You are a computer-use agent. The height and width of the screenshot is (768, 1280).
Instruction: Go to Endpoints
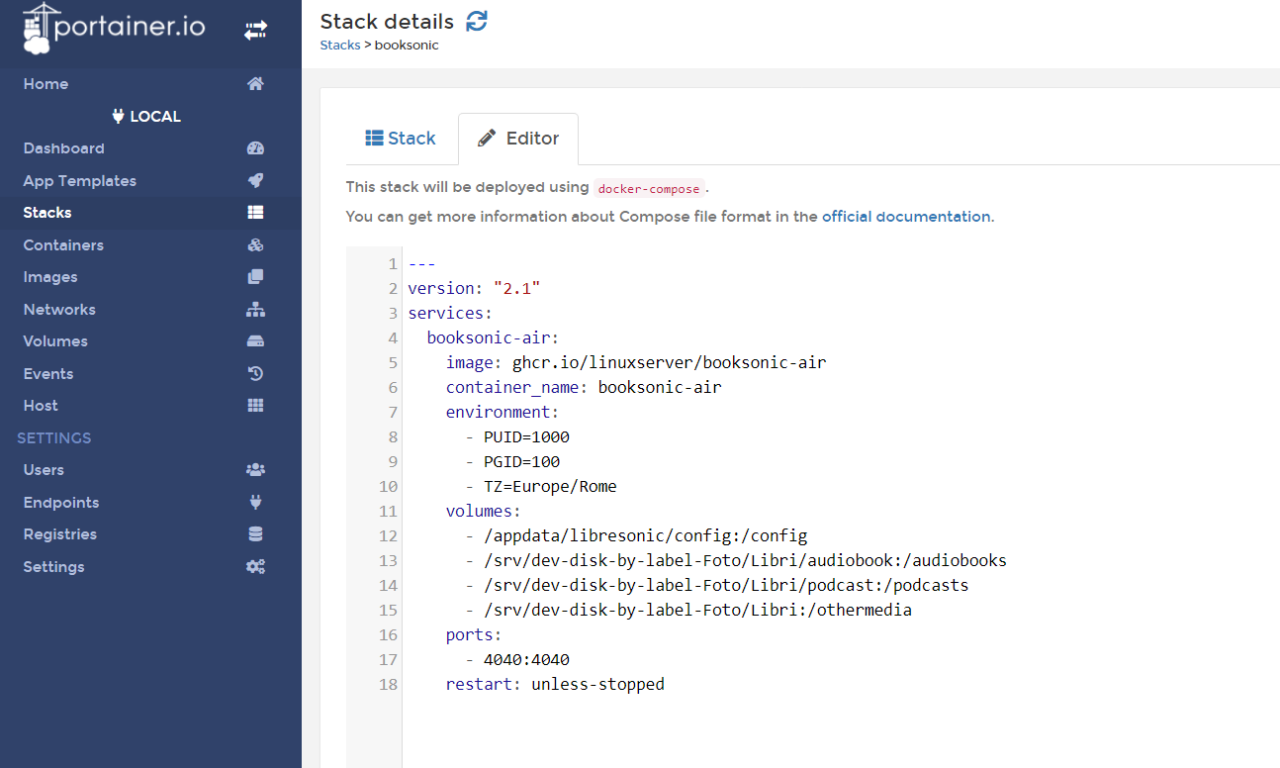[61, 502]
